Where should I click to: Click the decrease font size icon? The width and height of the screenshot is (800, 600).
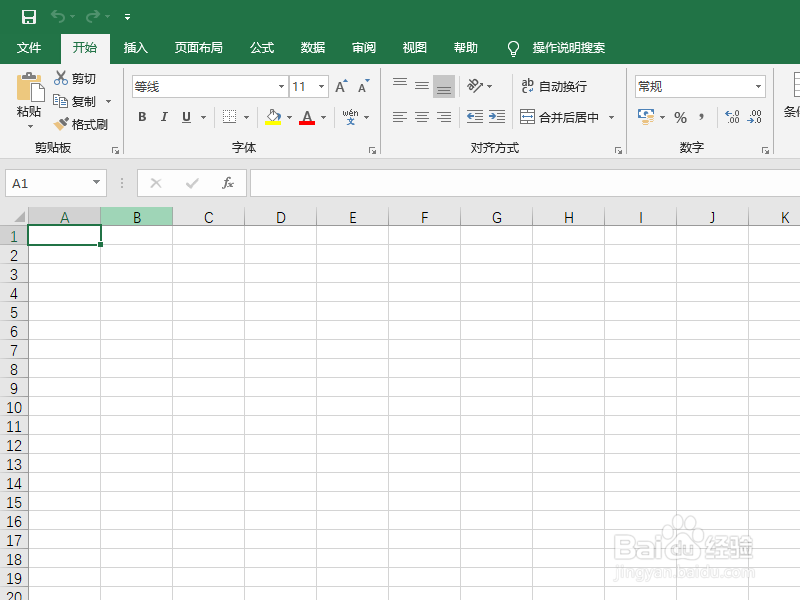point(364,87)
